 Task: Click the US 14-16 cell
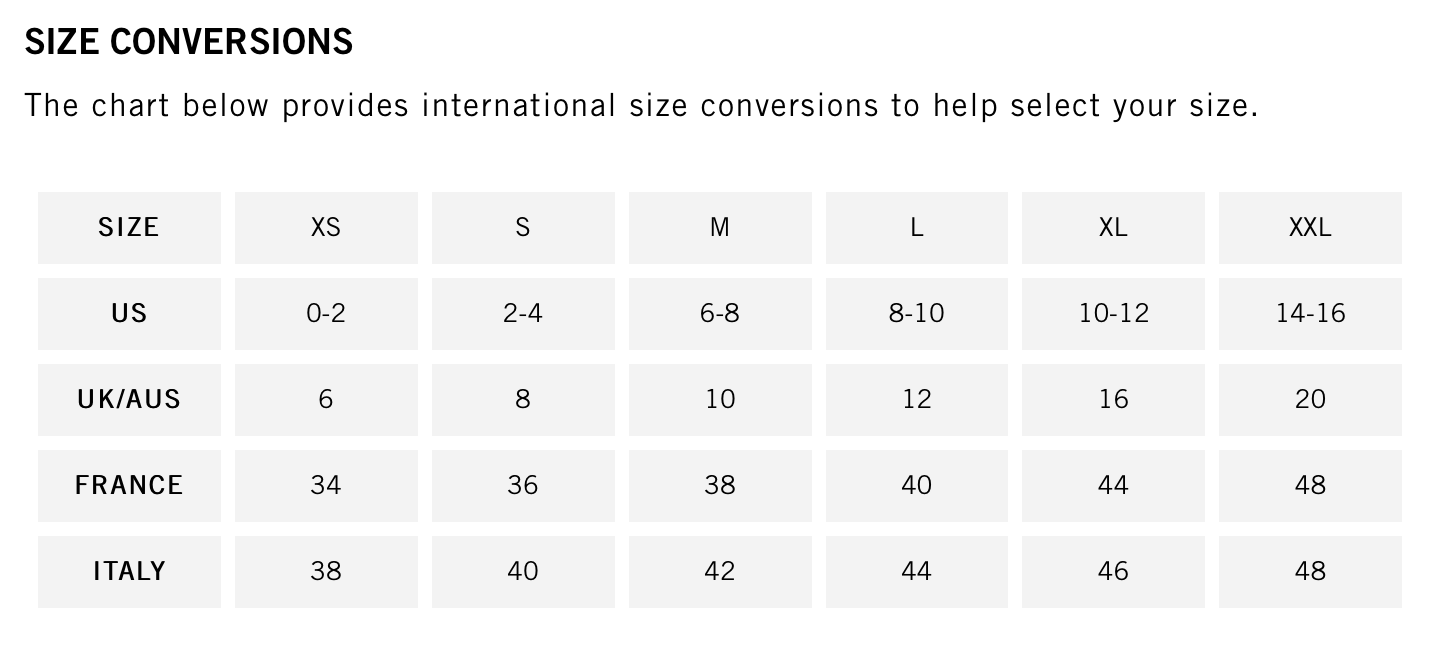tap(1310, 314)
